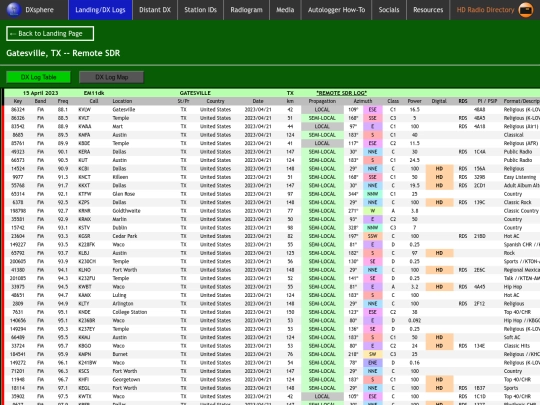Screen dimensions: 540x405
Task: Switch to the DX Log Map view
Action: [112, 77]
